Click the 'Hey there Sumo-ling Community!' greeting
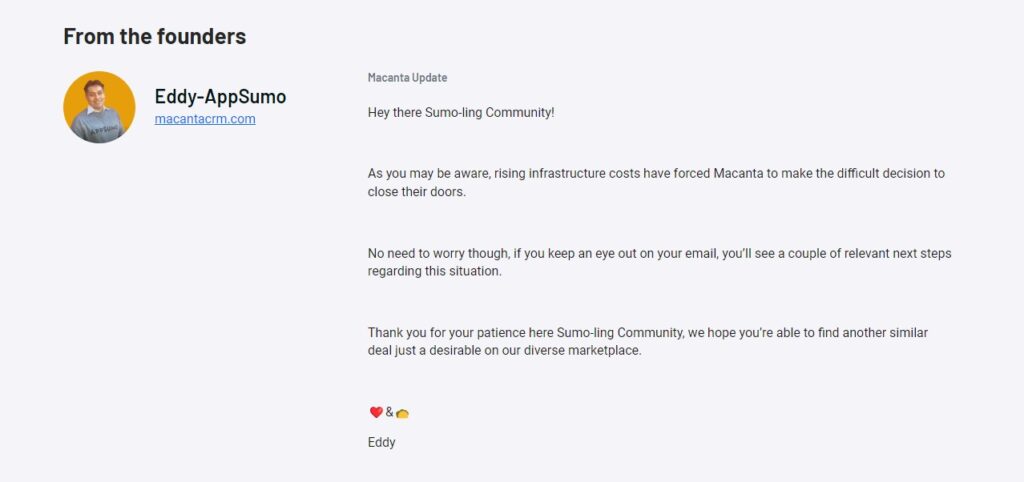The width and height of the screenshot is (1024, 482). 461,112
